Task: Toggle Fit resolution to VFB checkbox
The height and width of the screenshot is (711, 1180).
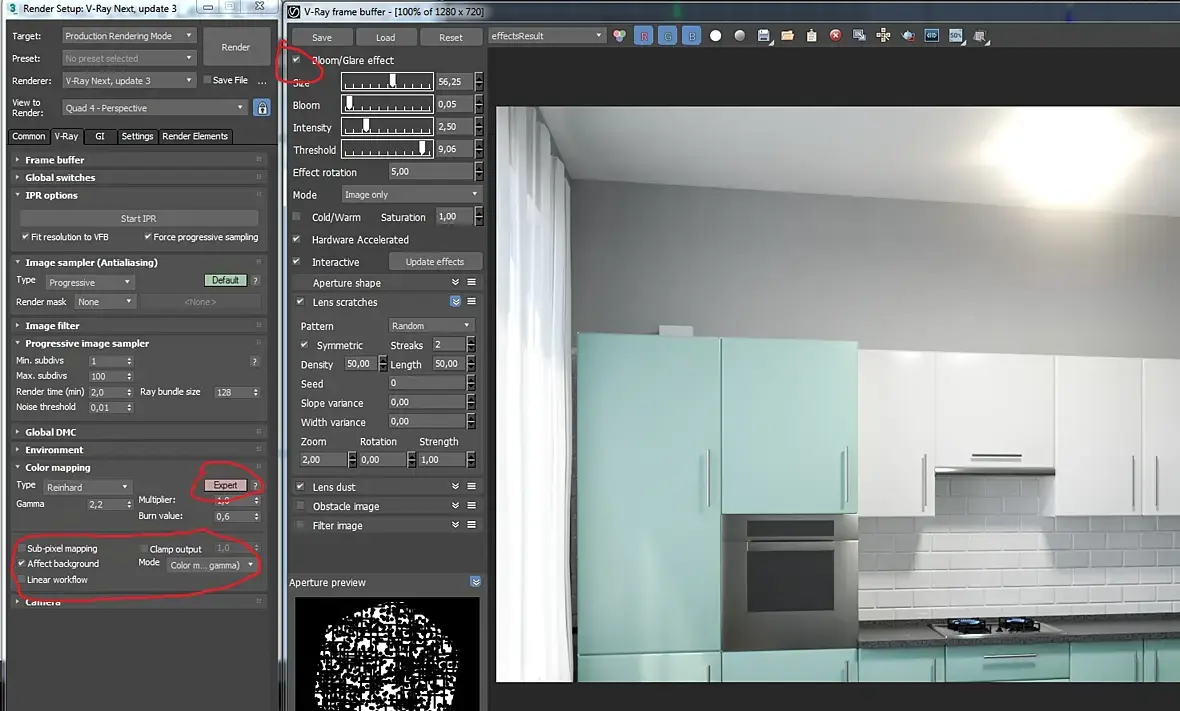Action: pos(26,237)
